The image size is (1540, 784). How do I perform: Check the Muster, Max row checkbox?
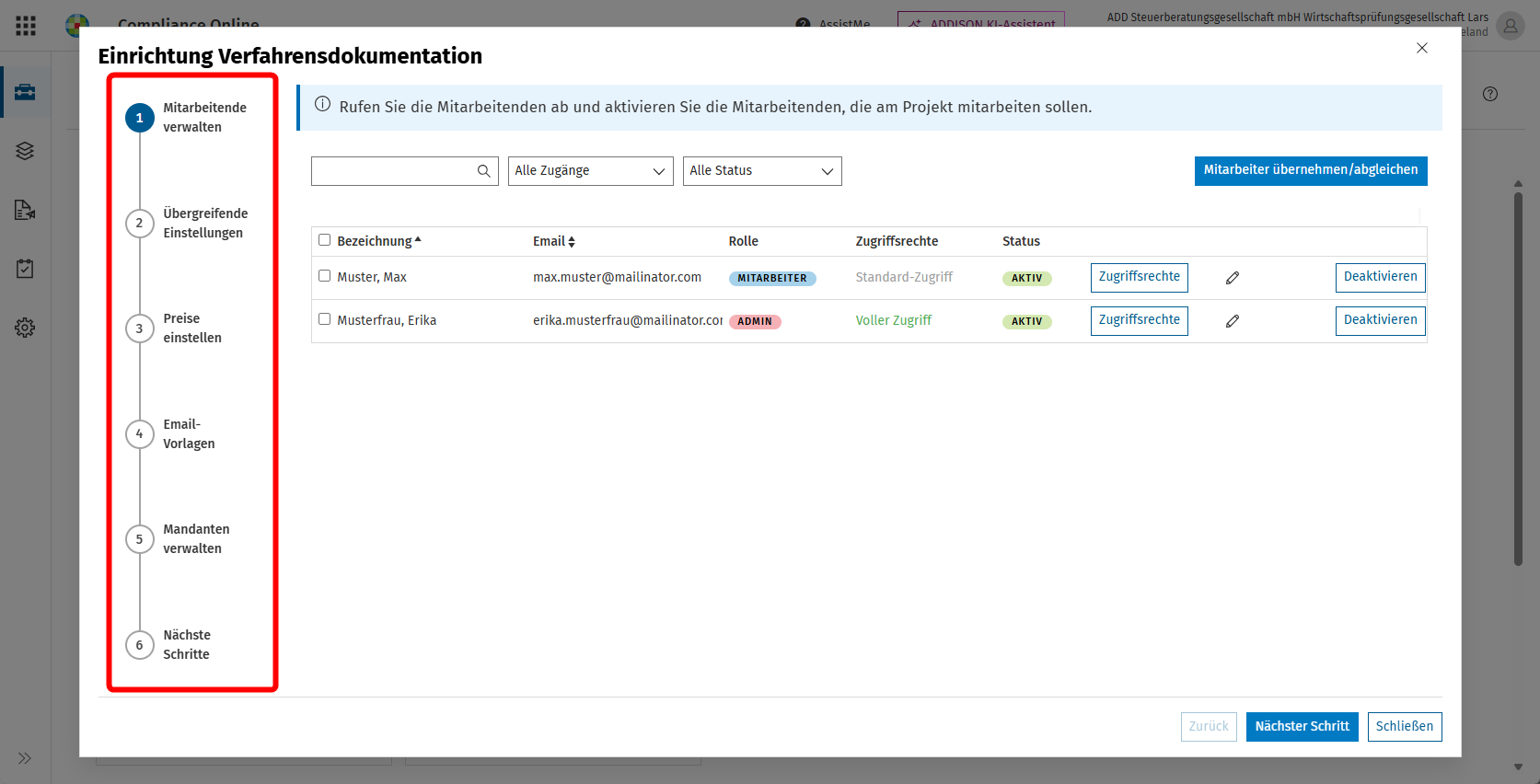tap(324, 276)
